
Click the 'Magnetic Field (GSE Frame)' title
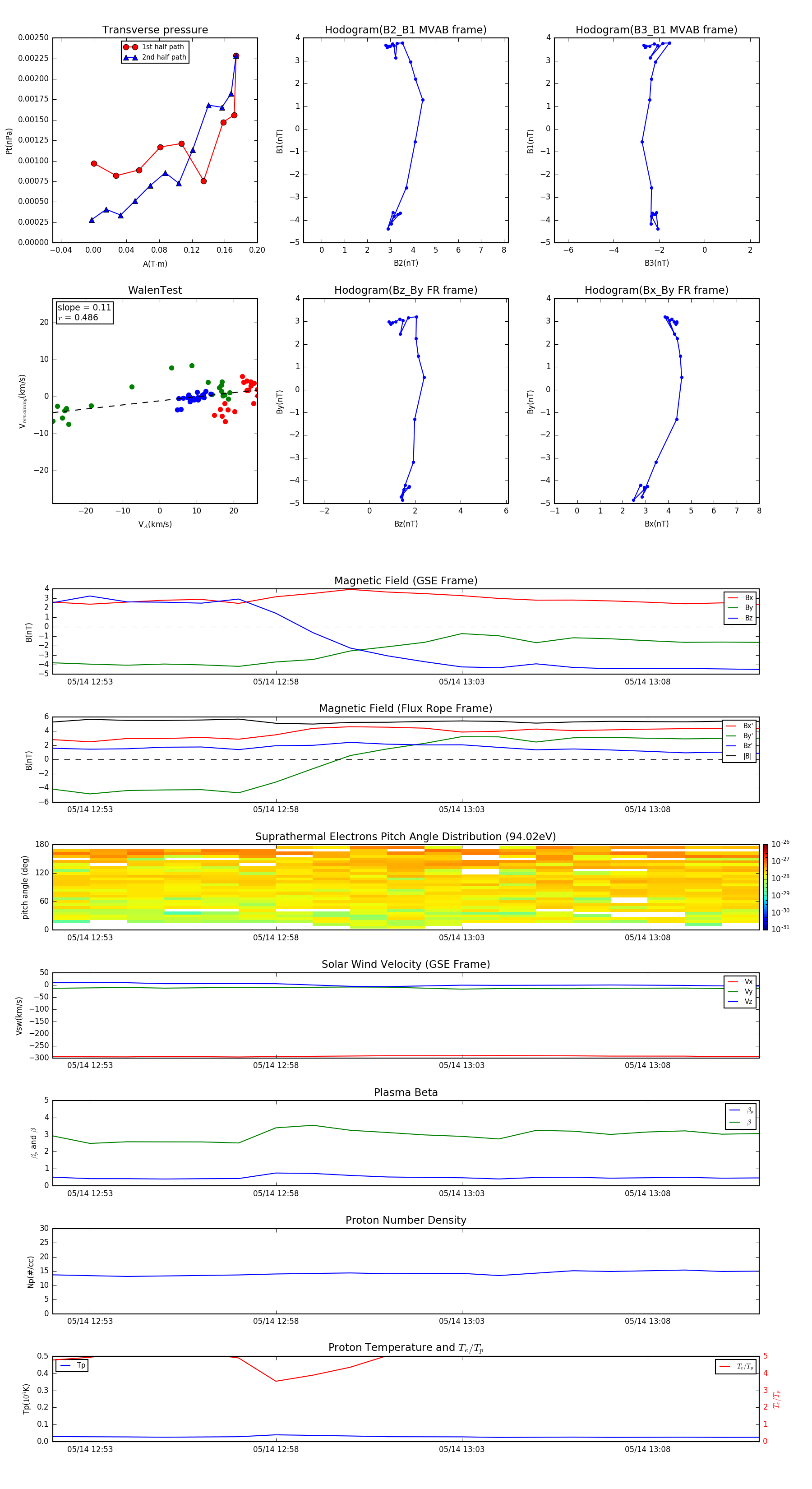[406, 581]
